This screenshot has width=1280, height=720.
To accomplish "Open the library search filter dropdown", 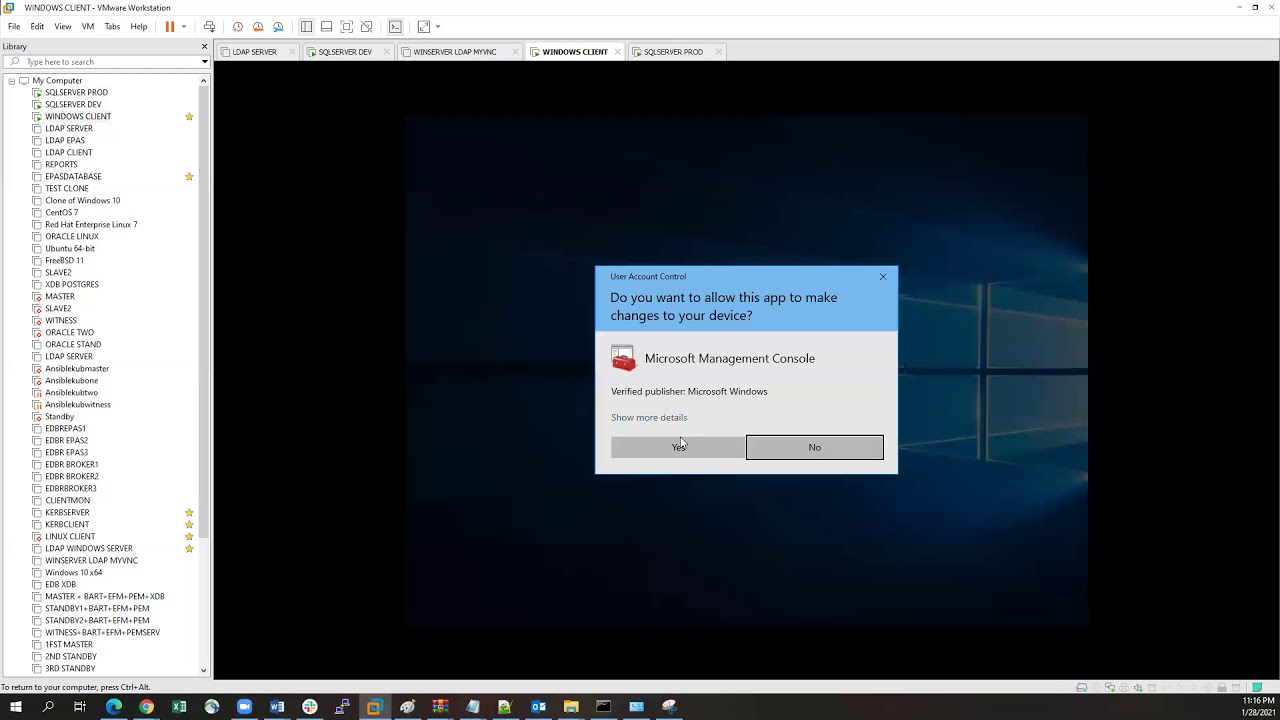I will click(204, 62).
